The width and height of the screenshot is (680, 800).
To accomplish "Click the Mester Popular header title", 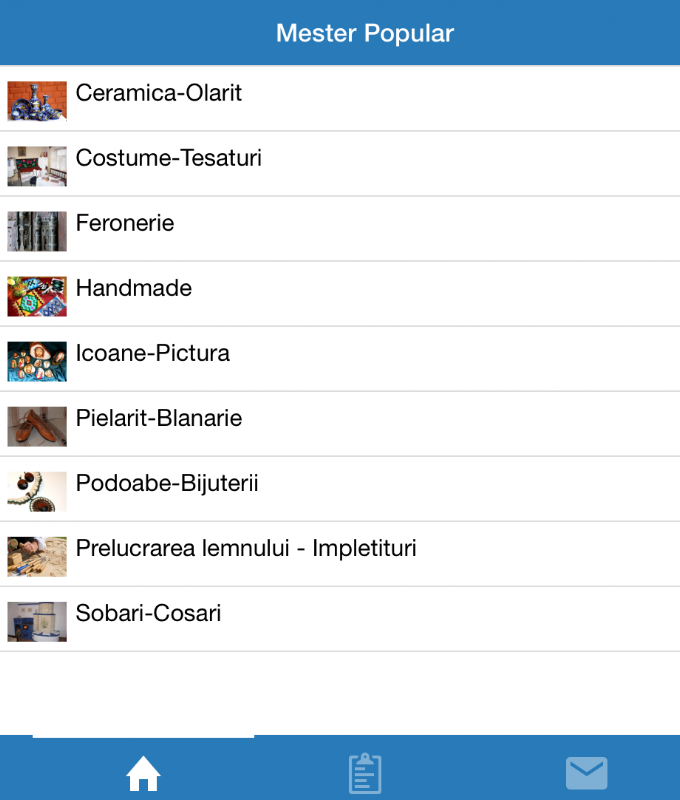I will [x=365, y=34].
